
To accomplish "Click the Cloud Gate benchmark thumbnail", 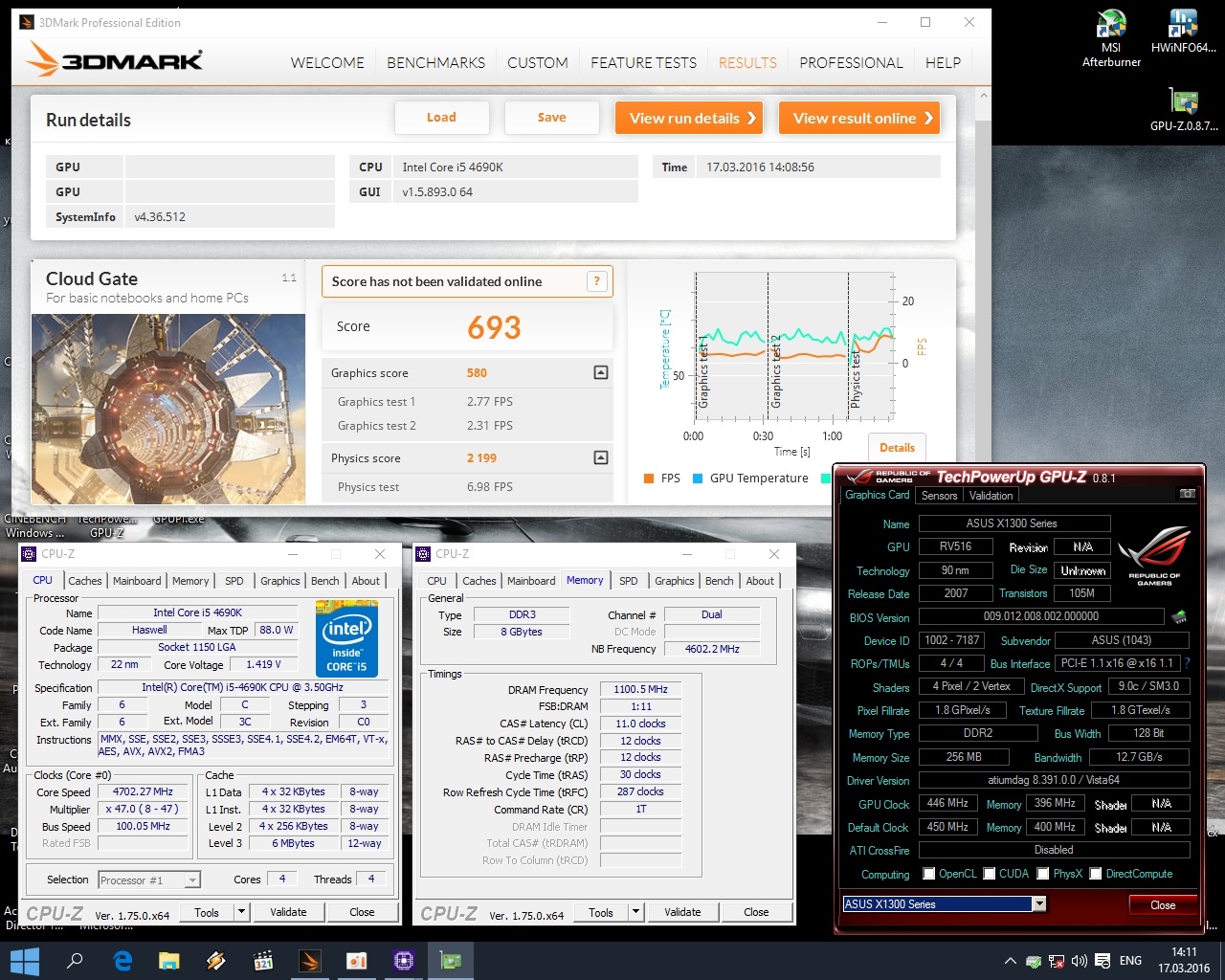I will 168,409.
